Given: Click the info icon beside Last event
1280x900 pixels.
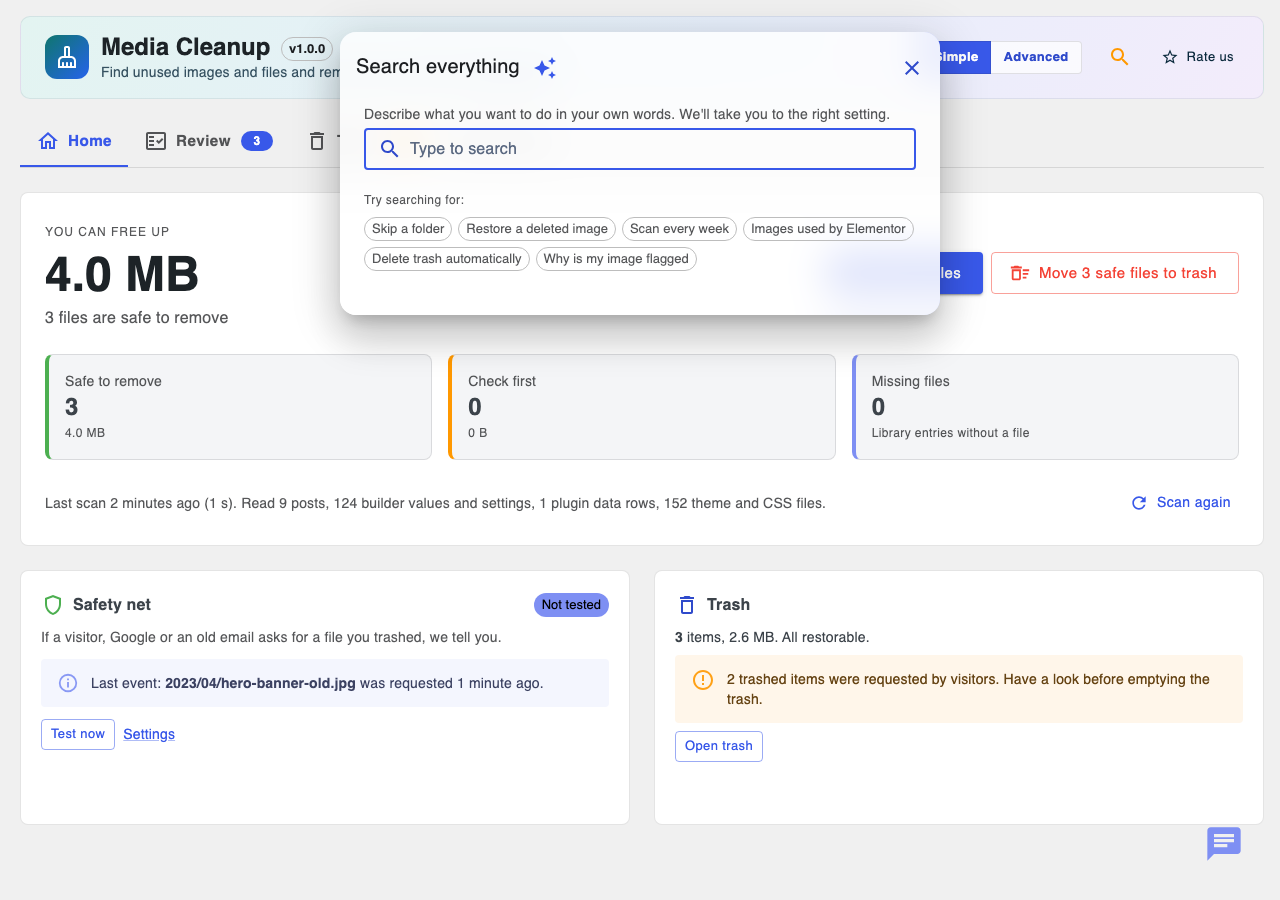Looking at the screenshot, I should (x=68, y=683).
